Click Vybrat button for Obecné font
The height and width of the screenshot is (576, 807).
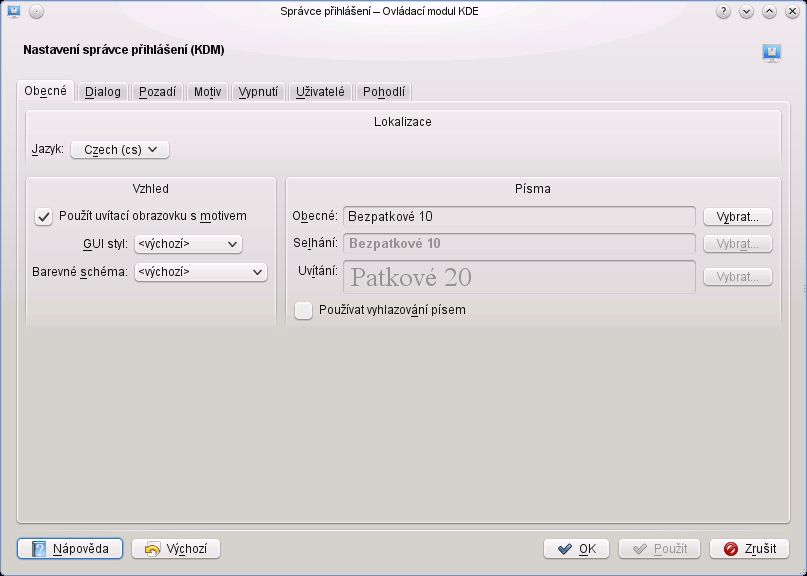click(738, 217)
